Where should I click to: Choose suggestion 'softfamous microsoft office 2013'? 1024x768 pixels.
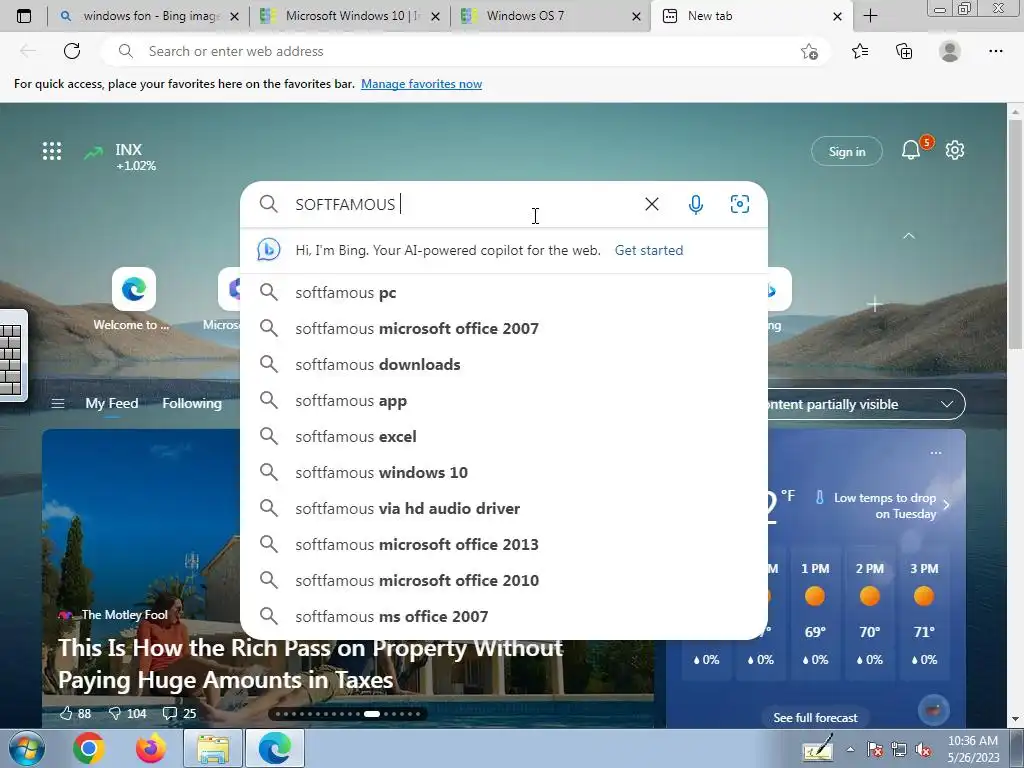504,543
